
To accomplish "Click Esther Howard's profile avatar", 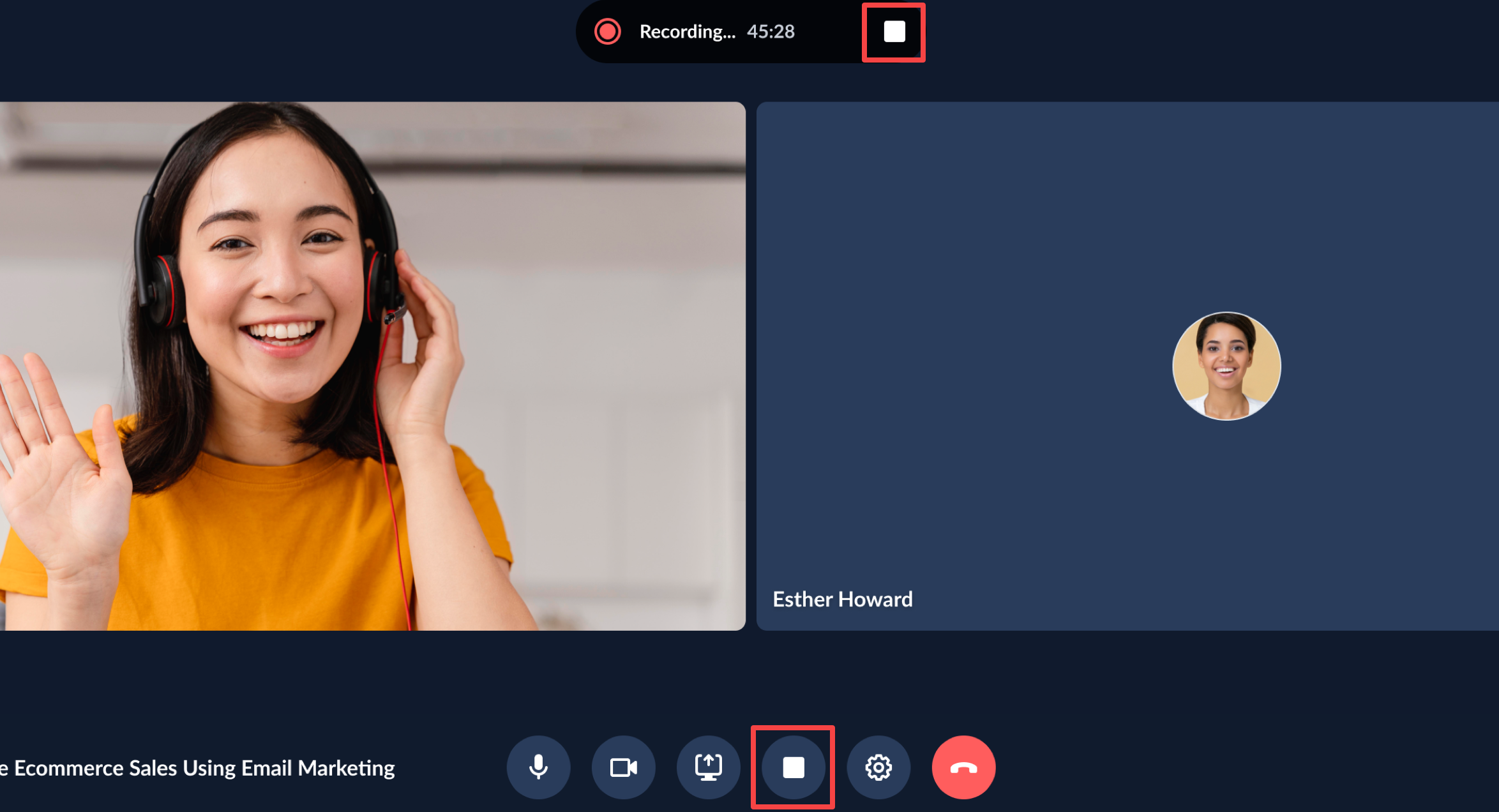I will click(1226, 366).
